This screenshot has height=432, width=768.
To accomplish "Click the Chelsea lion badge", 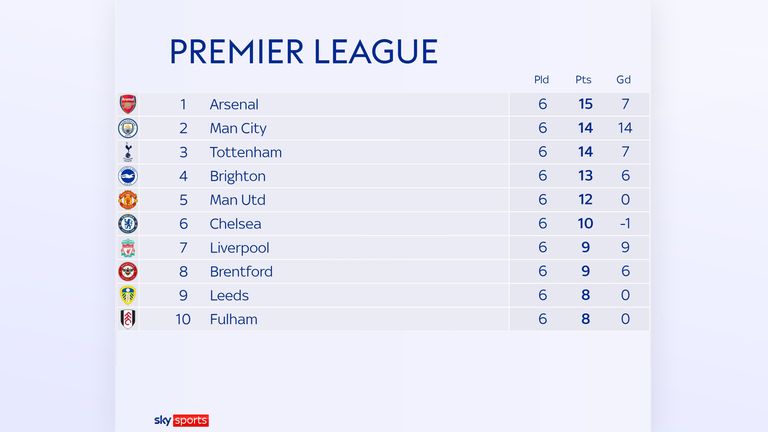I will (x=128, y=224).
